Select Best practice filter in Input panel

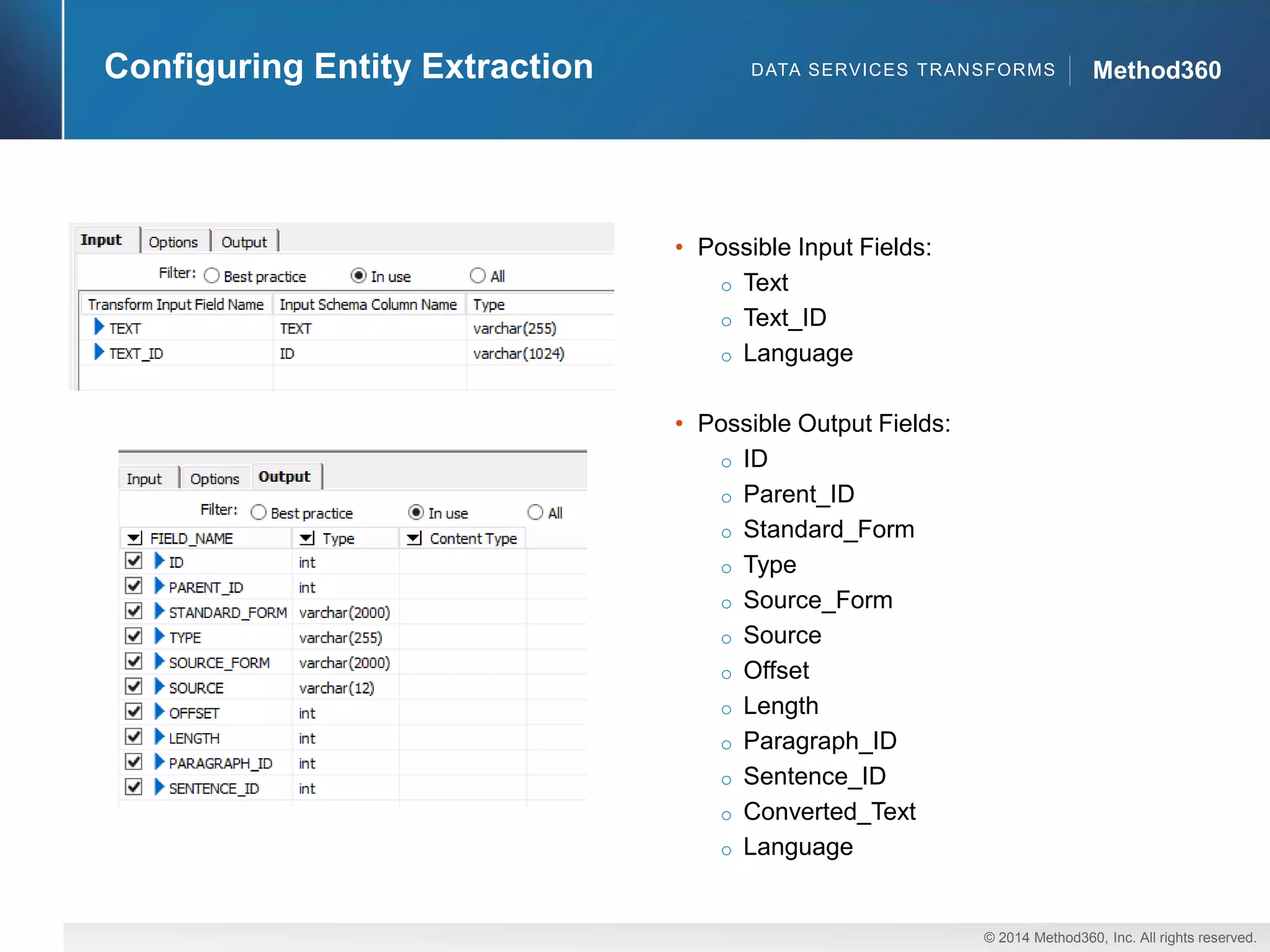pyautogui.click(x=212, y=276)
